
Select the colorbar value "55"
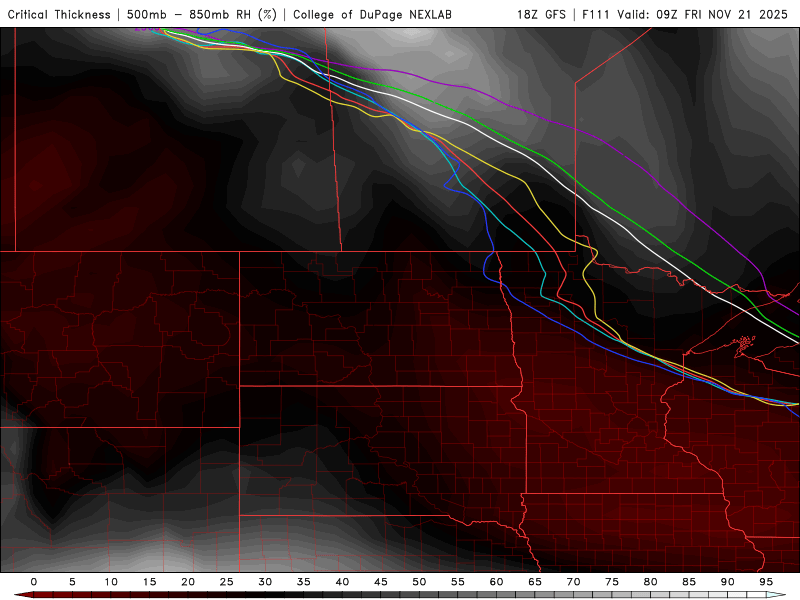point(458,582)
